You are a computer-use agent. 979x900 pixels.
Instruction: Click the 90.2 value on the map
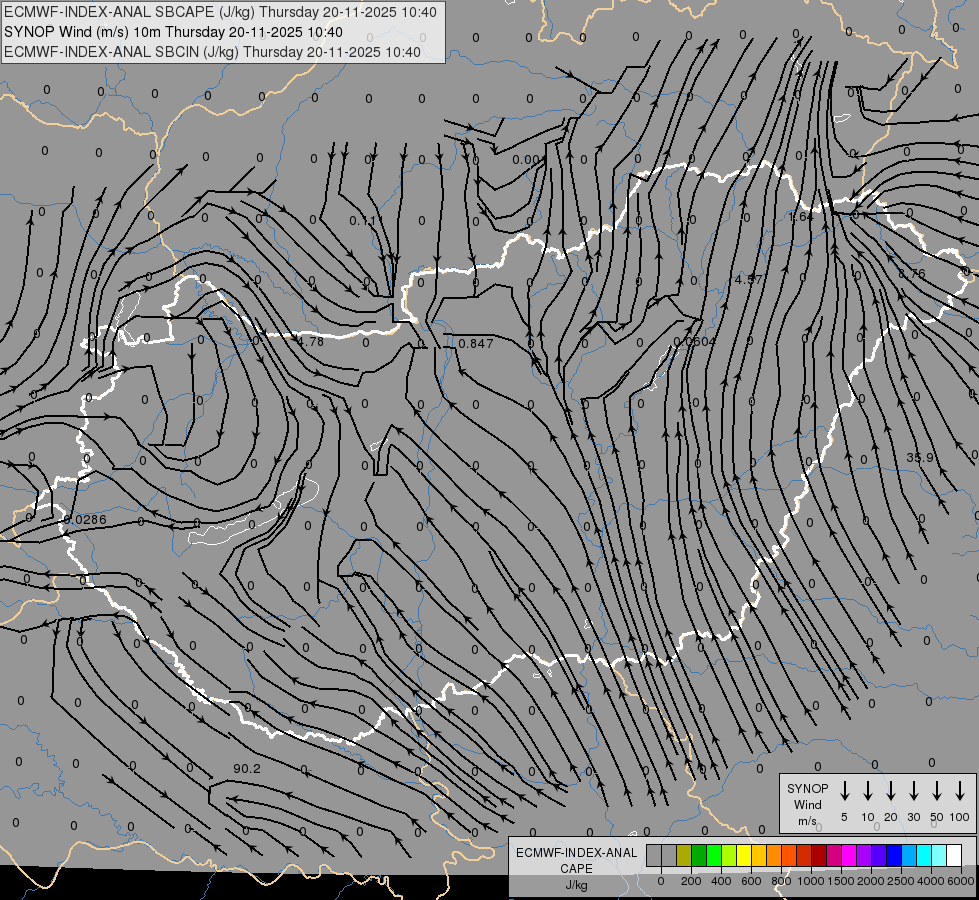point(247,769)
